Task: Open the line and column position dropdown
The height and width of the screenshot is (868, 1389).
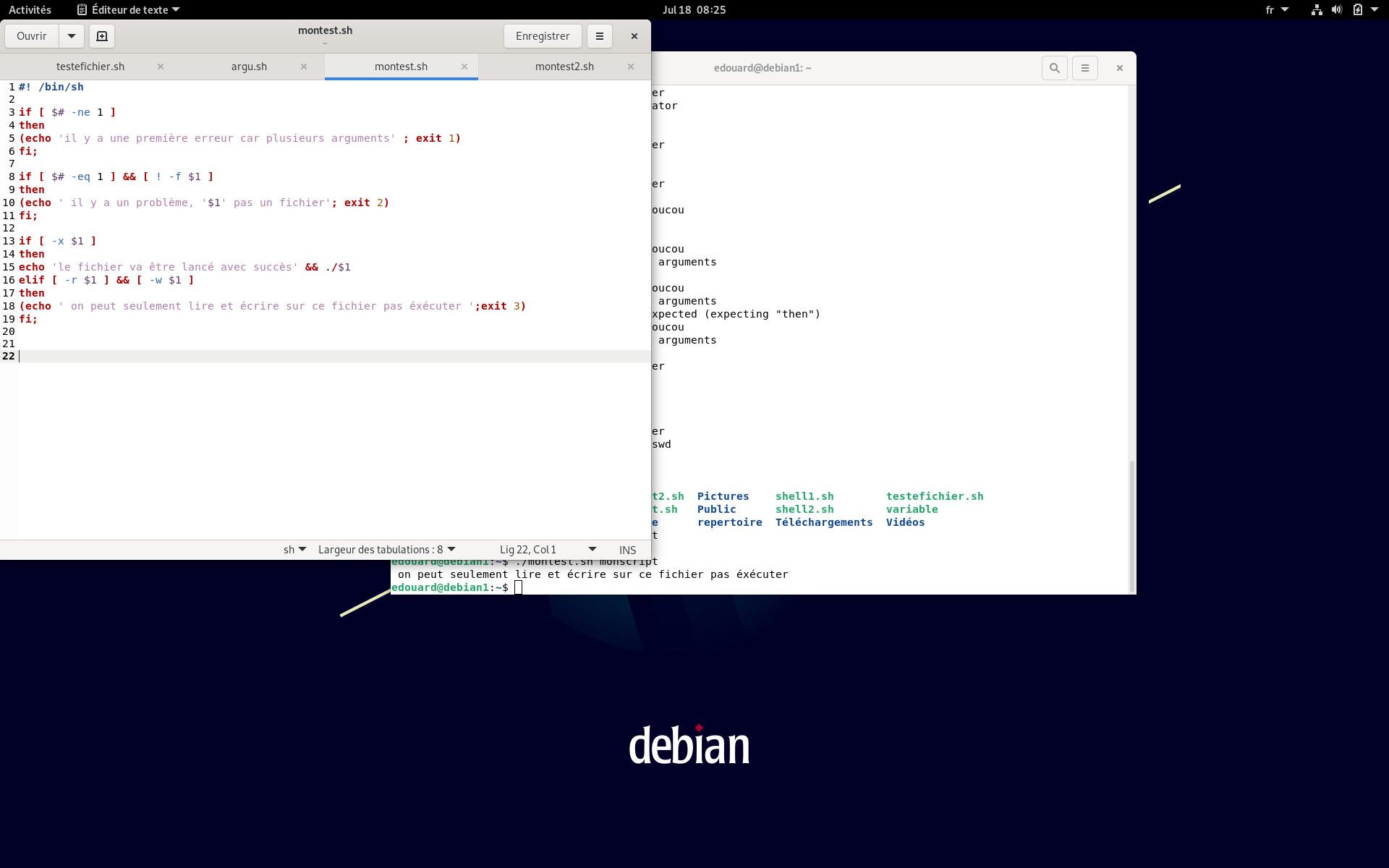Action: (x=548, y=550)
